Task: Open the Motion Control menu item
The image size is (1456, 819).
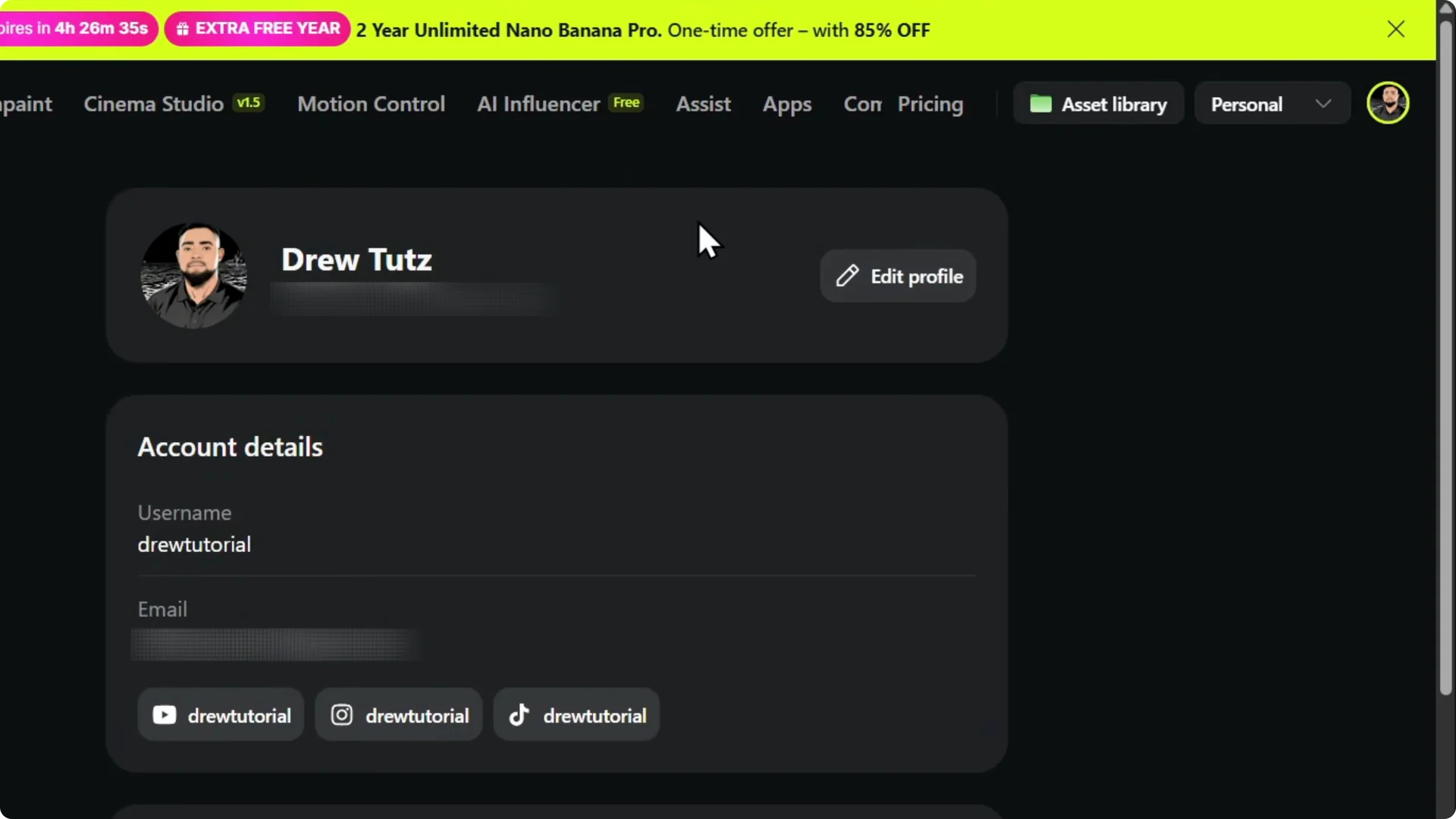Action: 371,104
